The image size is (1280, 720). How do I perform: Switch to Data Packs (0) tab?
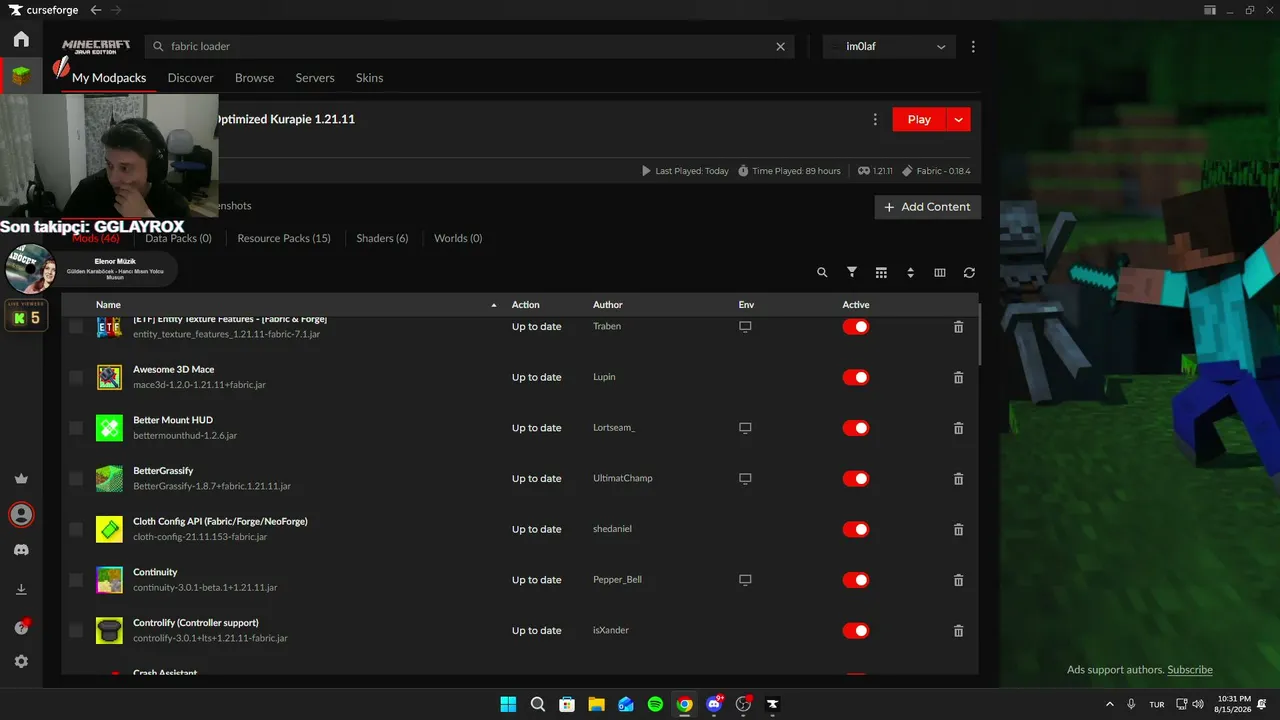tap(178, 238)
